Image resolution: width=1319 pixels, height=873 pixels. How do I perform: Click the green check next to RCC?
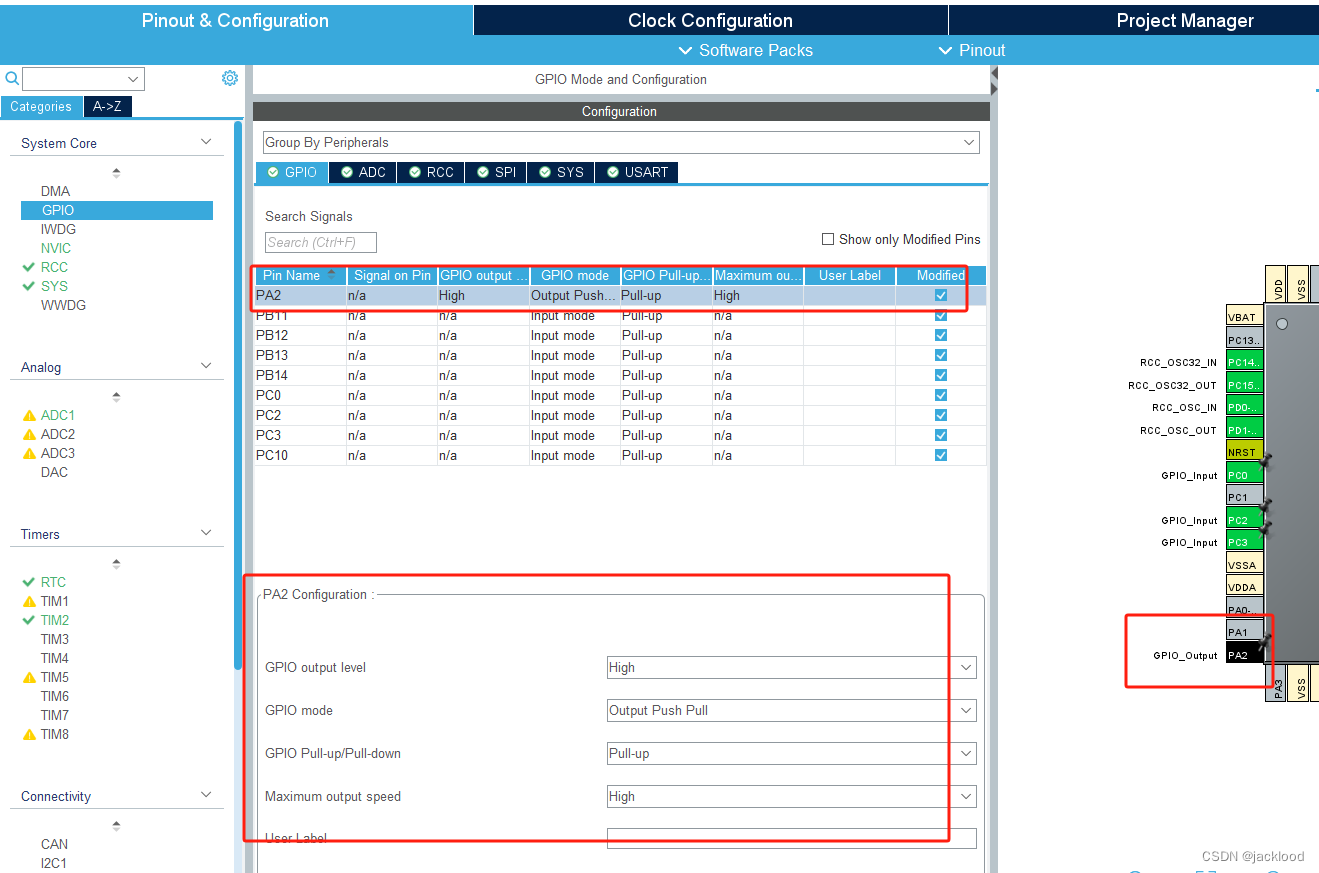(28, 267)
